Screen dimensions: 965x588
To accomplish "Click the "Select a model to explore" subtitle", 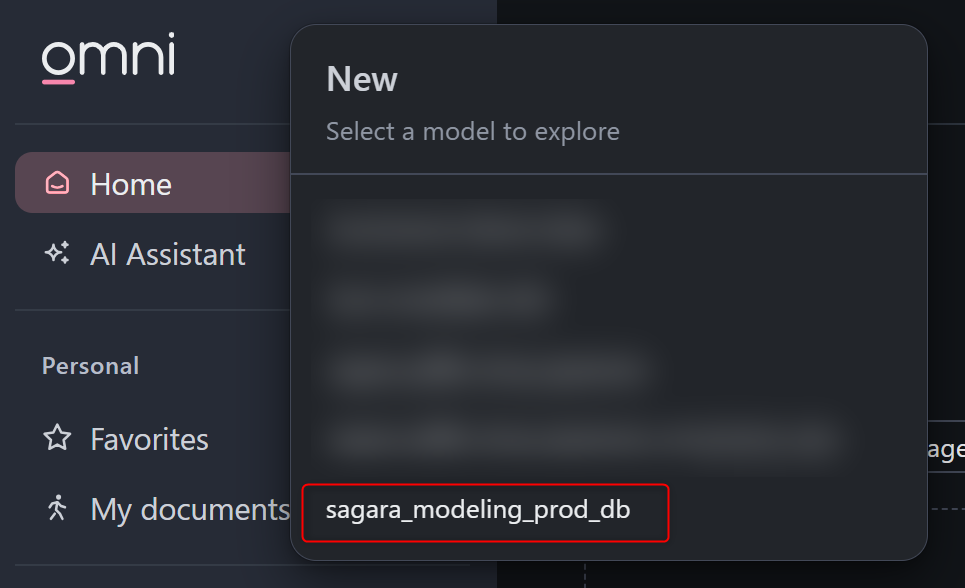I will coord(472,131).
